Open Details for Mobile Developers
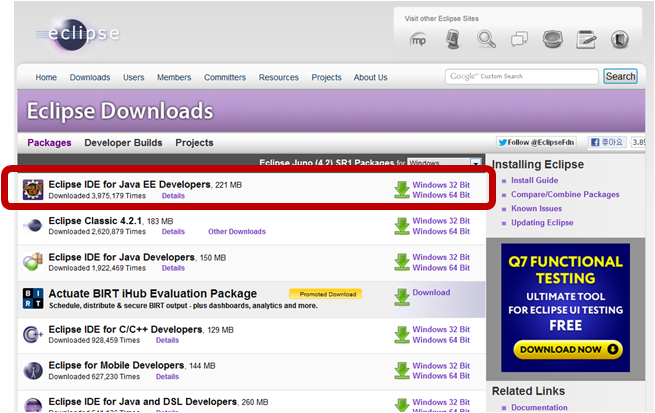Screen dimensions: 655x413 coord(167,377)
